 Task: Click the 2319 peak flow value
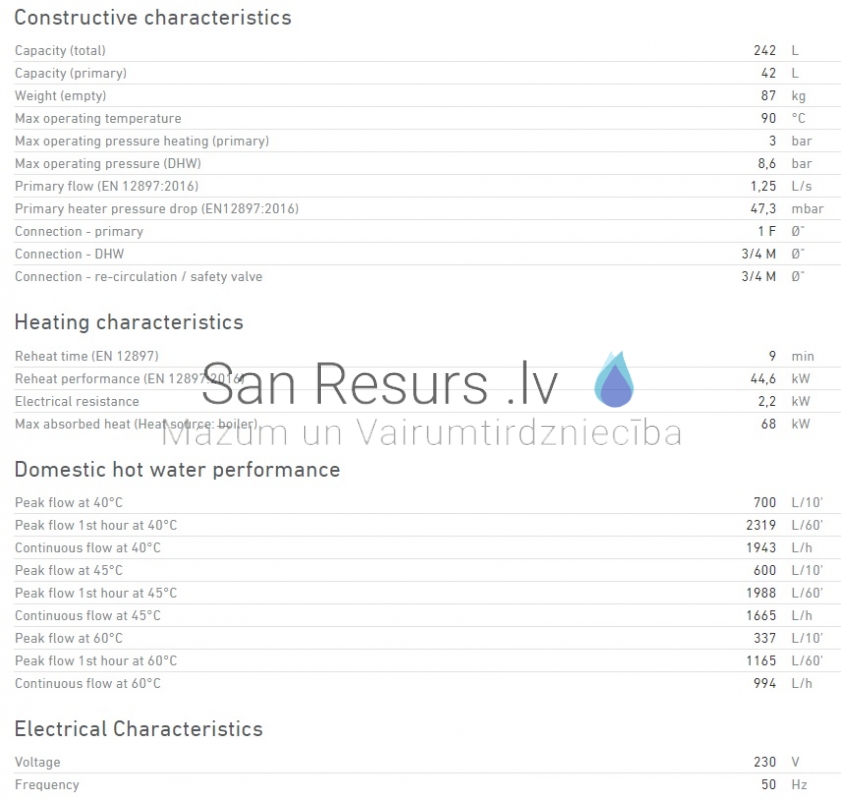761,525
